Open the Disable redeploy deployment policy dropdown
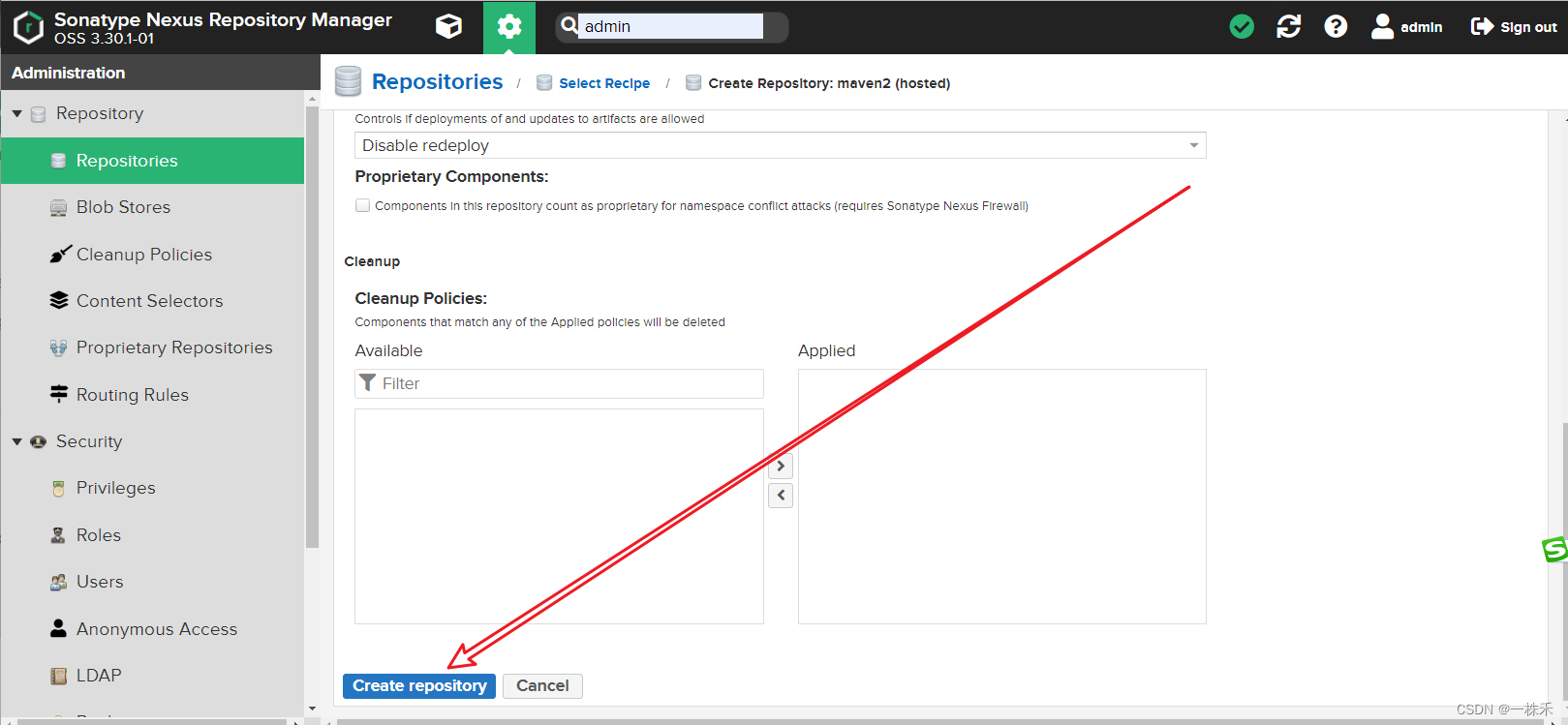Screen dimensions: 1568x725 781,145
